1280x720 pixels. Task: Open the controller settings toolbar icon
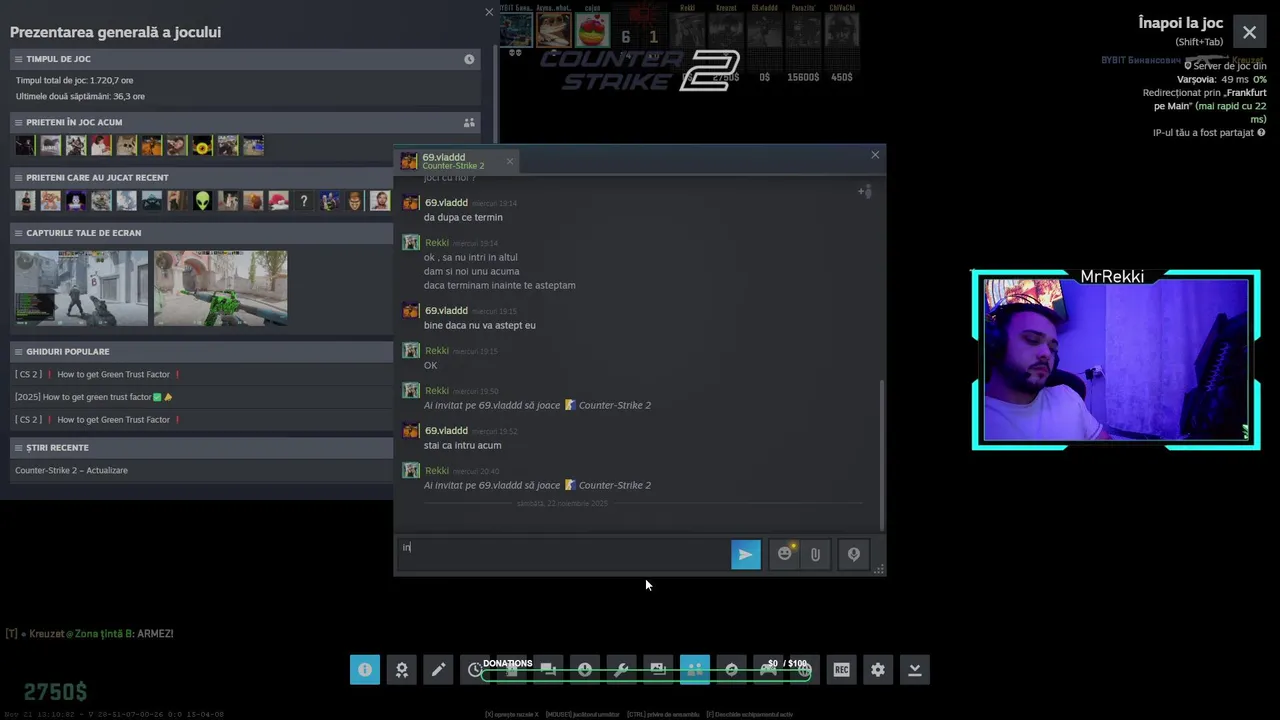(768, 670)
